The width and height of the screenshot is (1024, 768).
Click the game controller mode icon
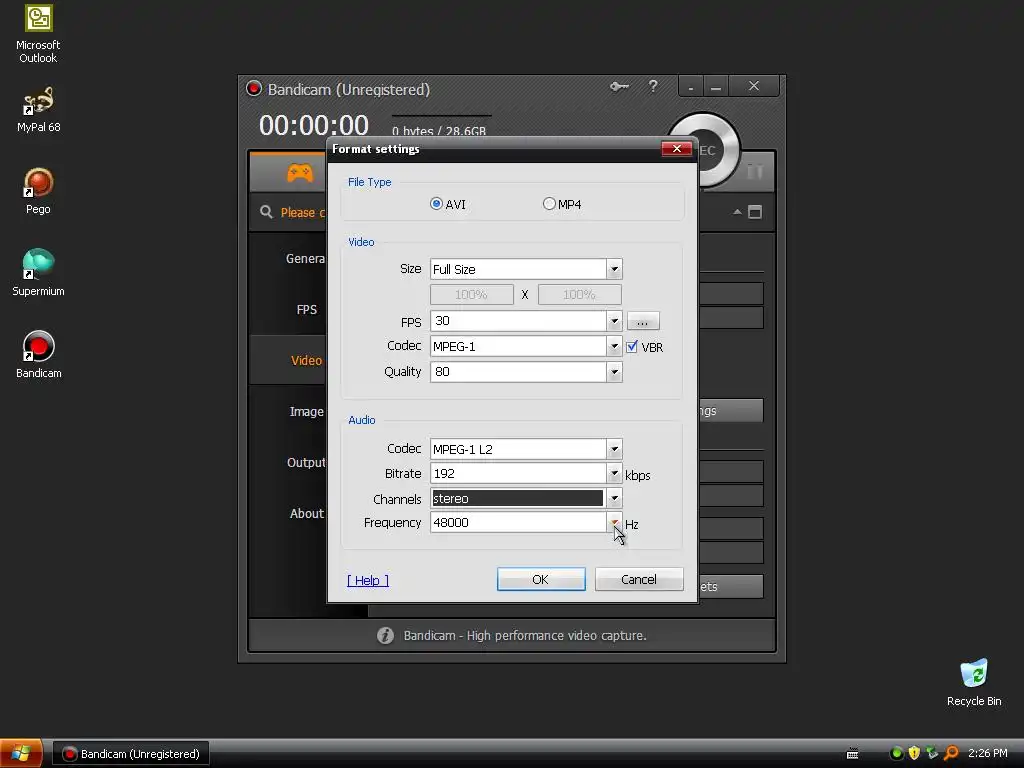[x=300, y=172]
